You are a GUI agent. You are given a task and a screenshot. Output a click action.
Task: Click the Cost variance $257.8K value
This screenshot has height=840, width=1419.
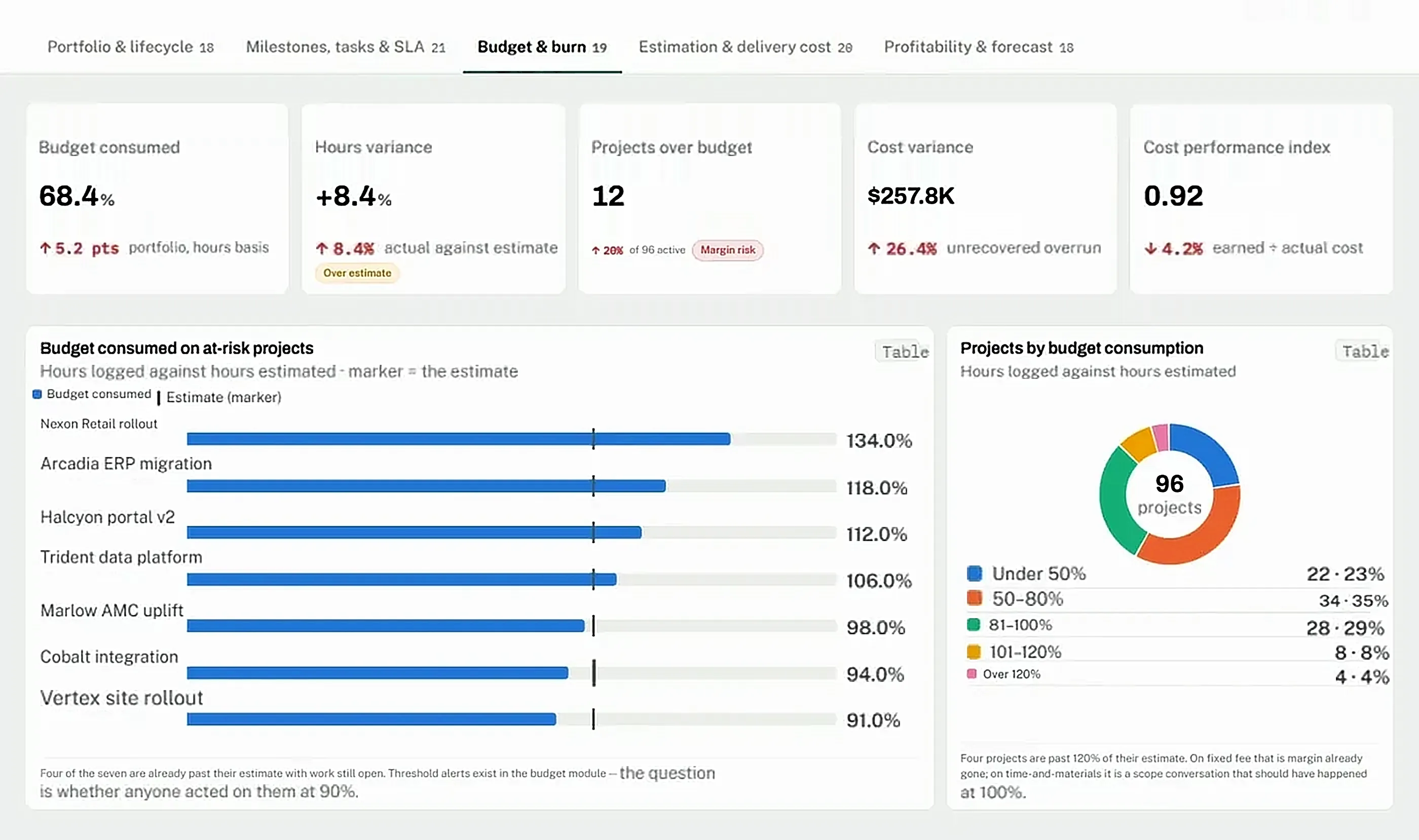(x=911, y=197)
